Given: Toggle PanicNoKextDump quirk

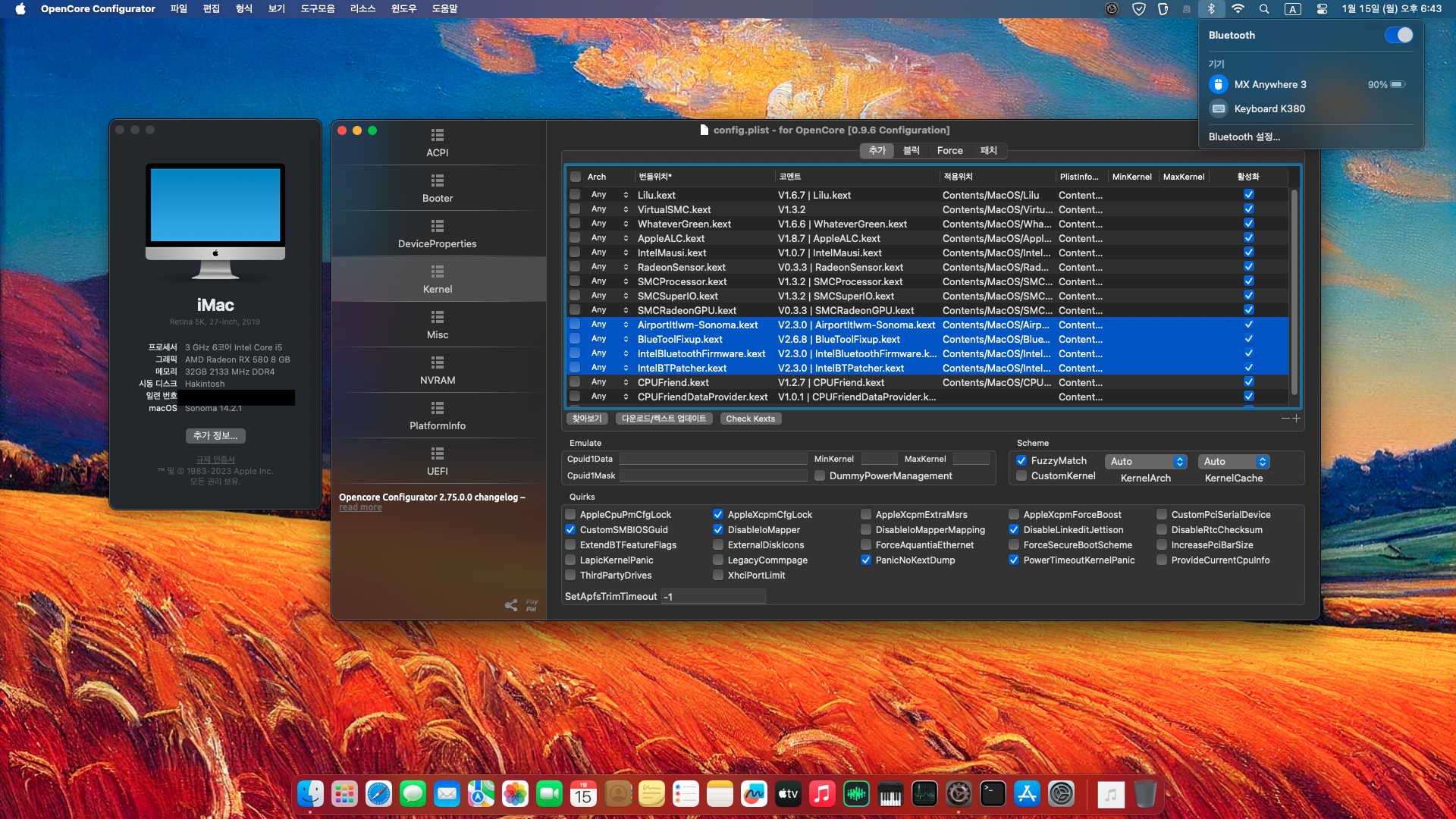Looking at the screenshot, I should coord(865,560).
